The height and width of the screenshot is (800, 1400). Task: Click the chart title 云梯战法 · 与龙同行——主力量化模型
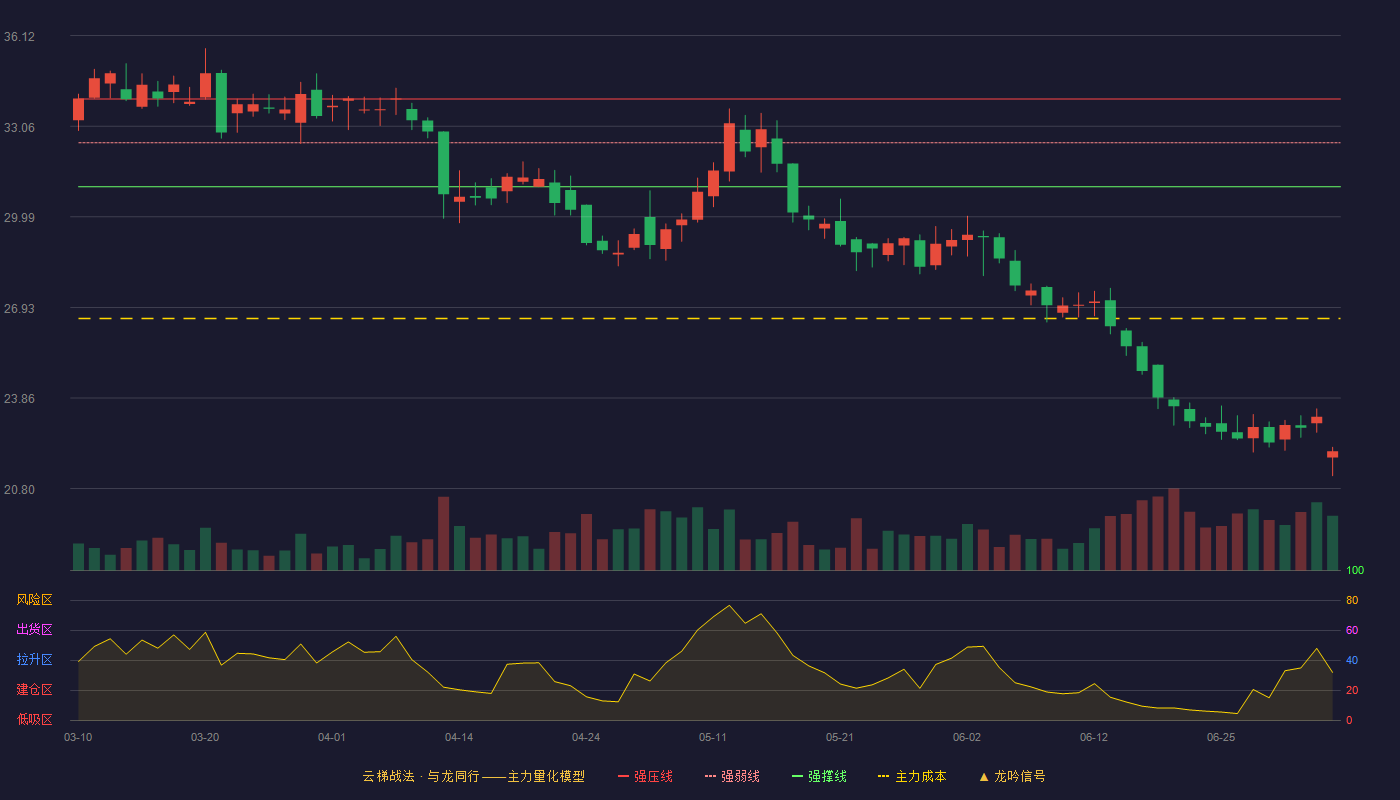point(473,776)
